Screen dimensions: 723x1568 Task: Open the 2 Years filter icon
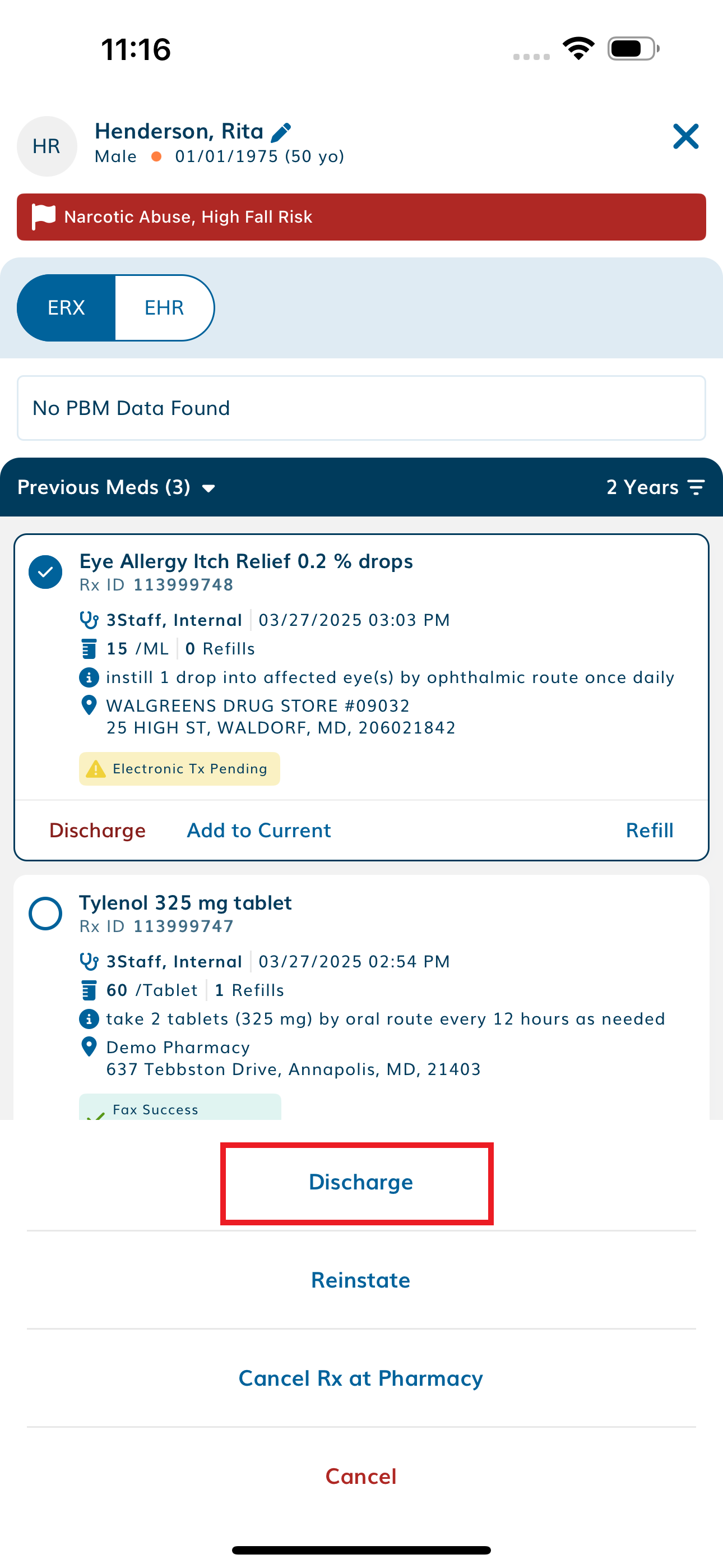pos(696,487)
